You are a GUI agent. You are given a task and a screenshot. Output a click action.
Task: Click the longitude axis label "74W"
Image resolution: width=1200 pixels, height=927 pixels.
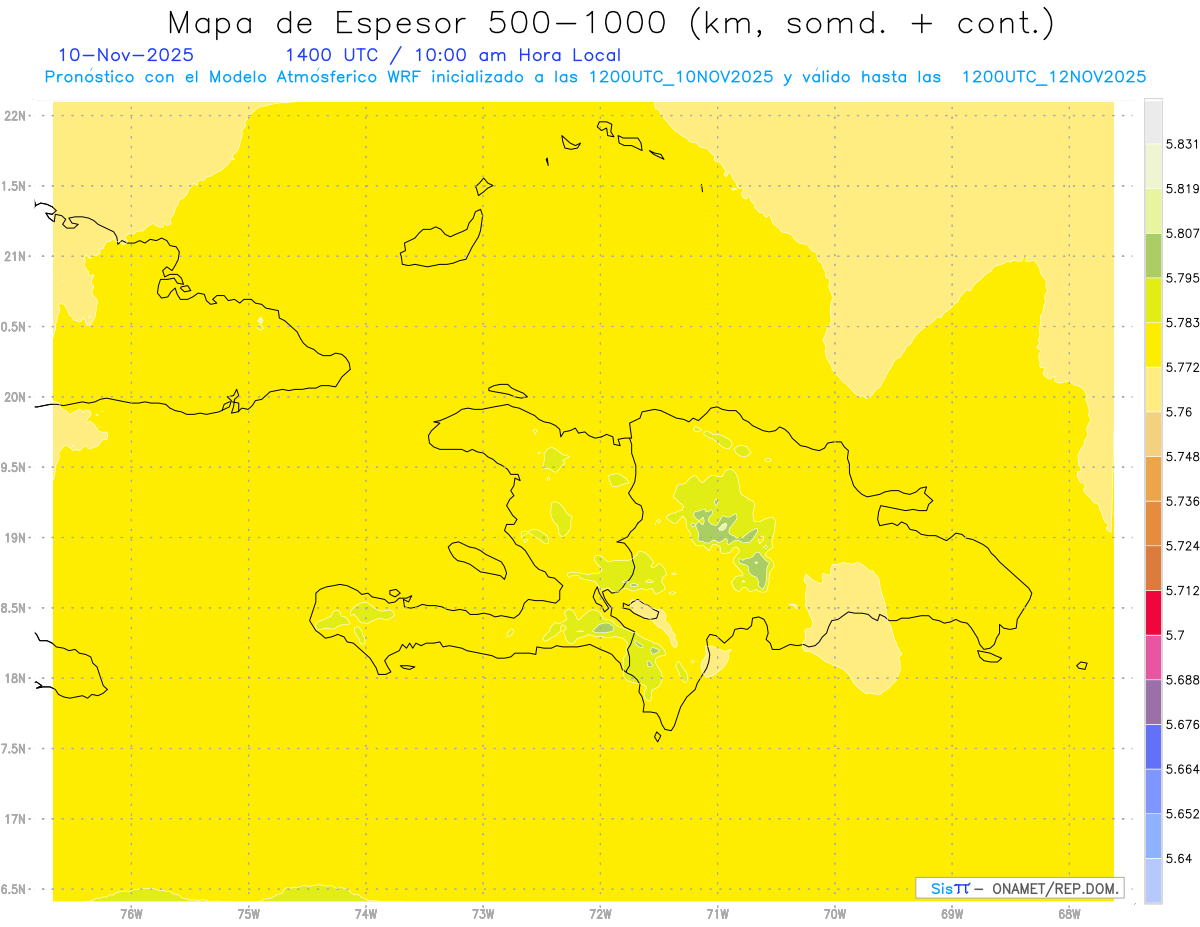click(366, 913)
